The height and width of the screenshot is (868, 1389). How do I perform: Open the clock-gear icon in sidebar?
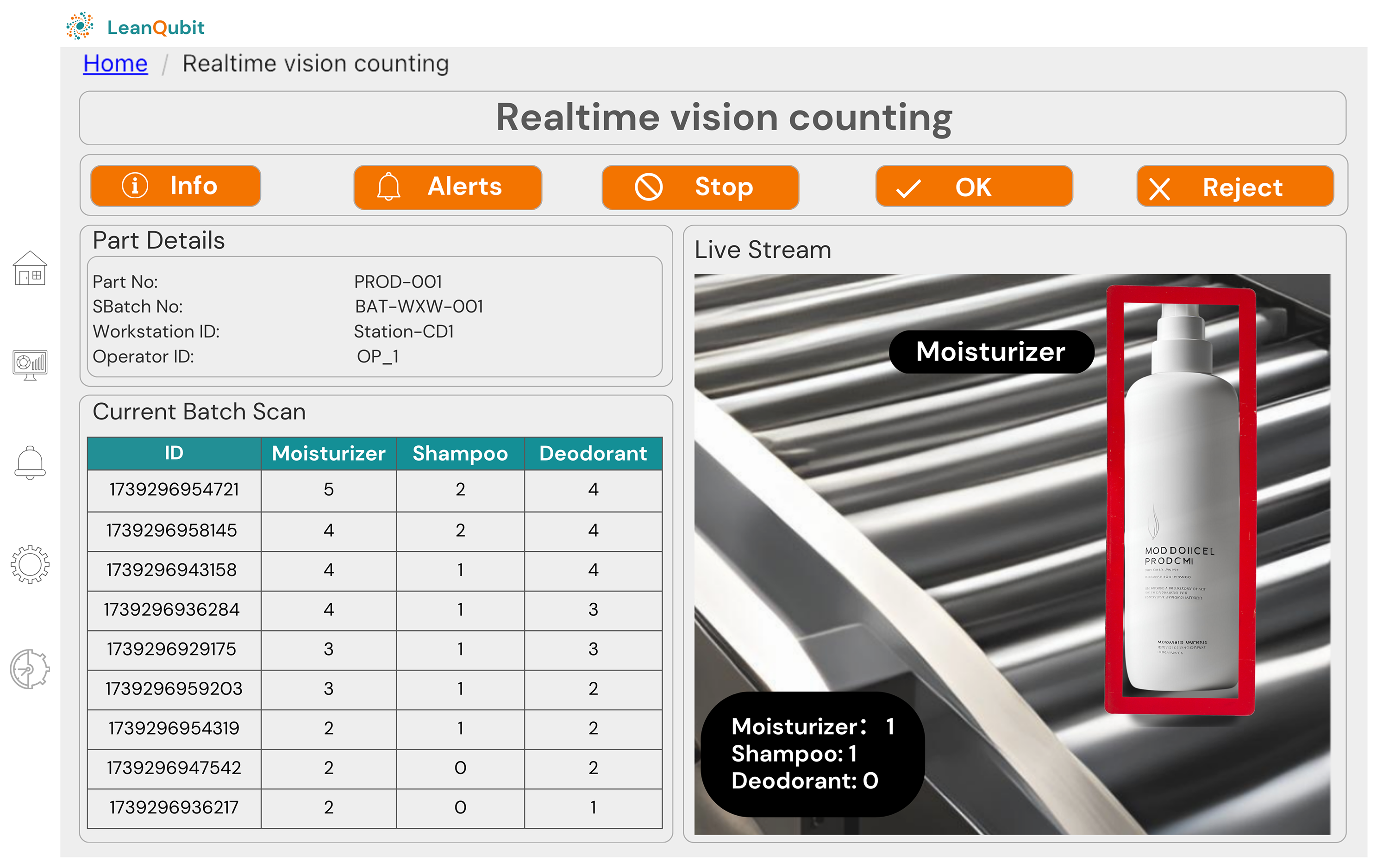click(x=30, y=669)
